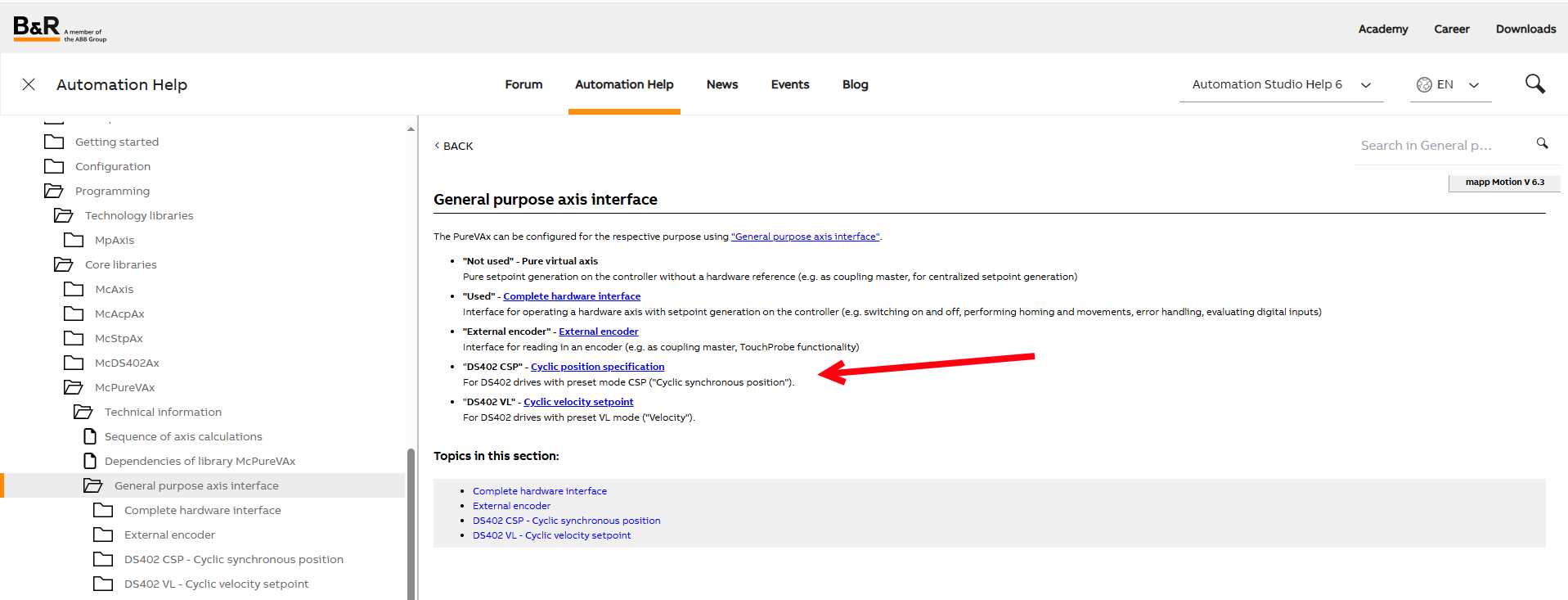Collapse the Programming open folder icon

click(x=54, y=191)
